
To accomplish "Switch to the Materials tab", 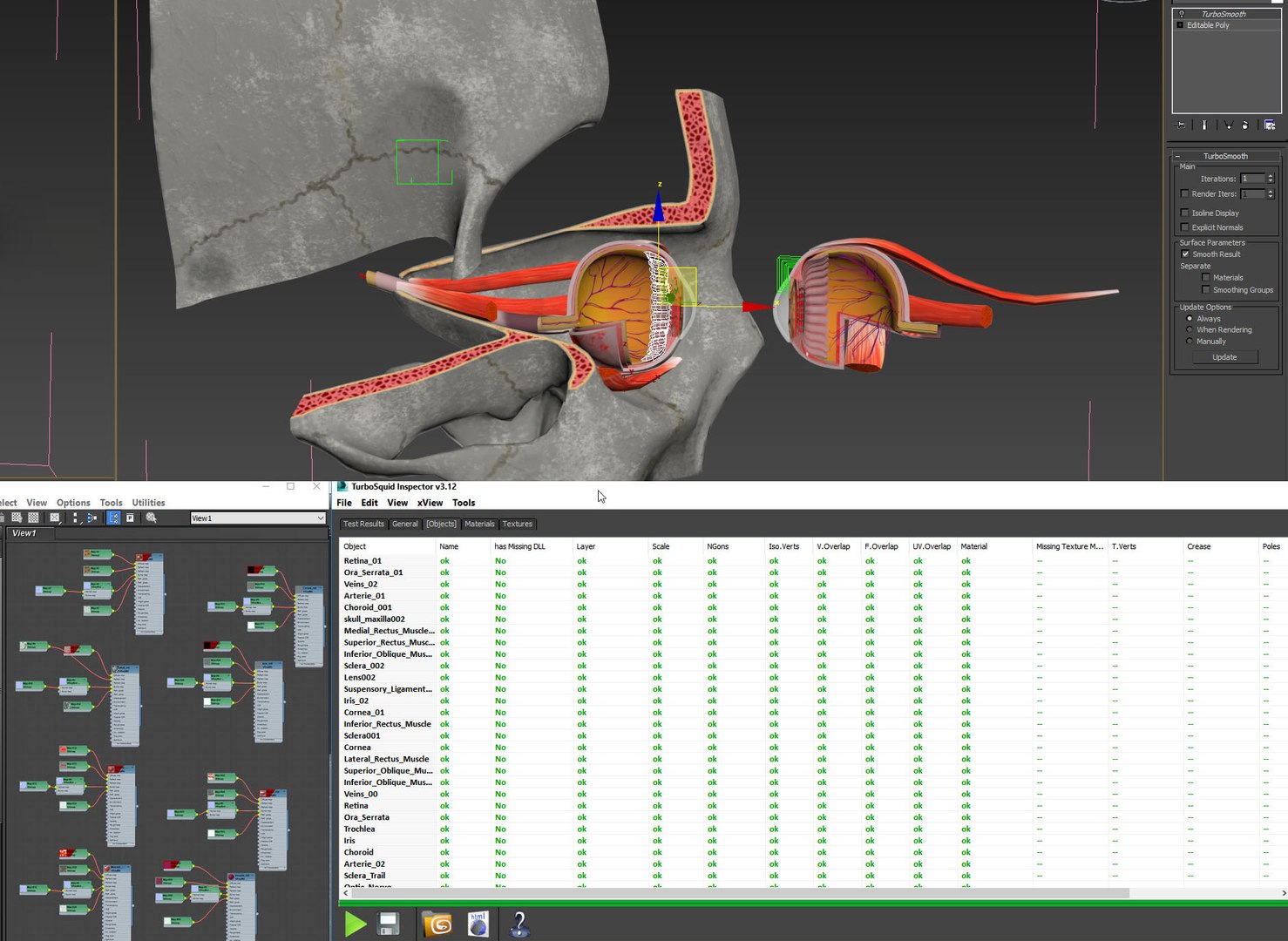I will coord(479,524).
